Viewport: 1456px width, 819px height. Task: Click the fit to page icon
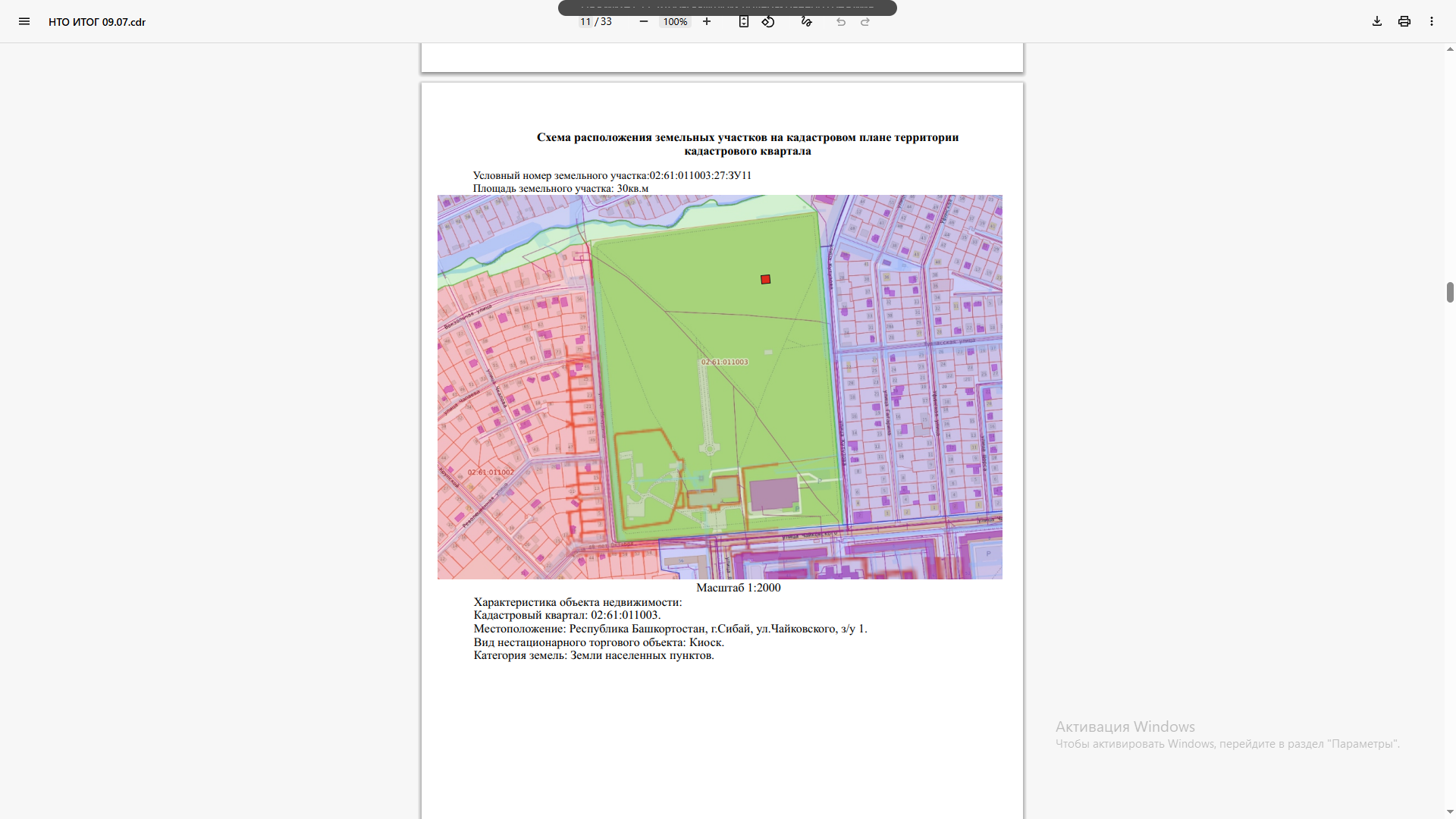click(744, 21)
